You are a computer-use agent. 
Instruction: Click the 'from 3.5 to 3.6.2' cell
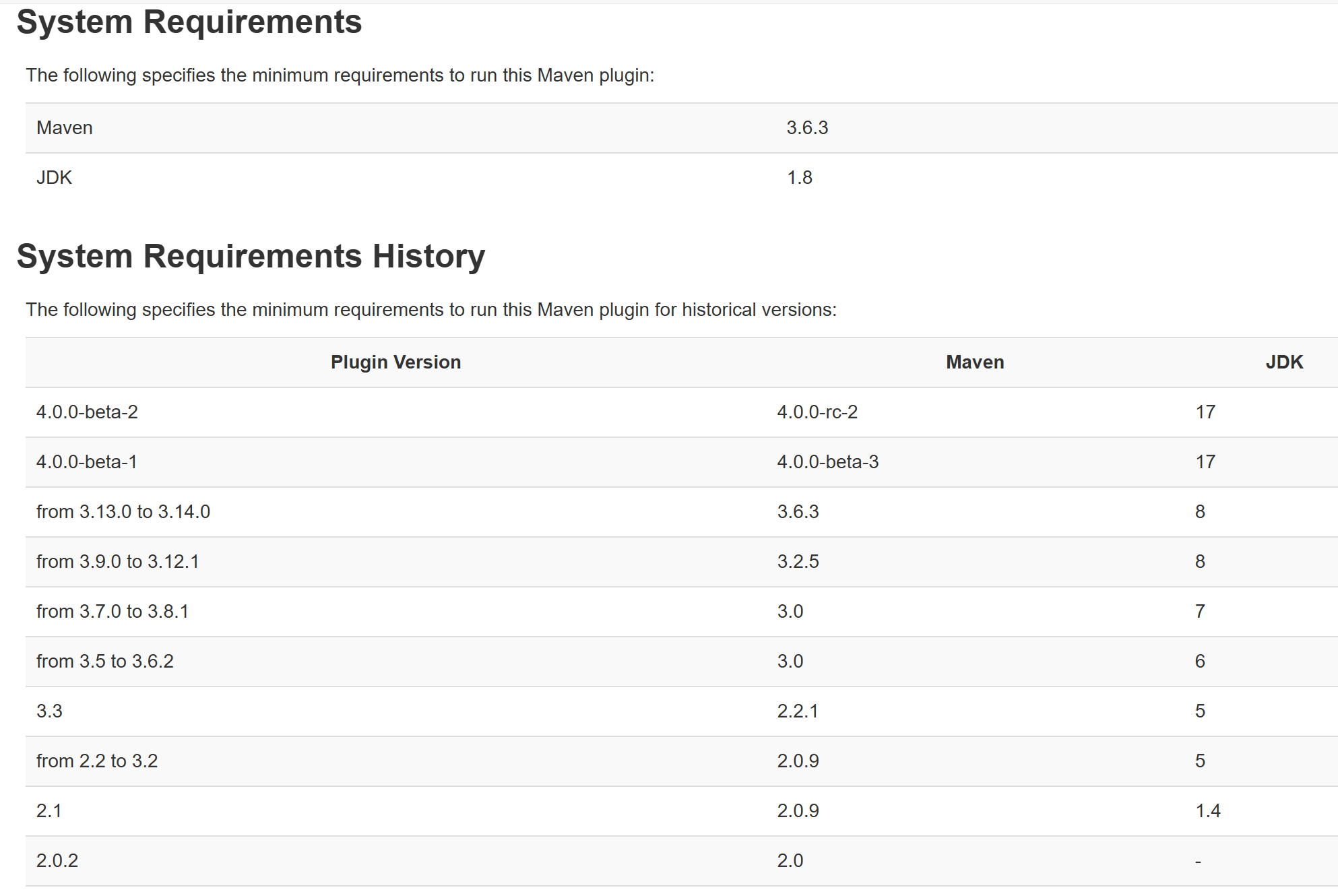pos(105,662)
